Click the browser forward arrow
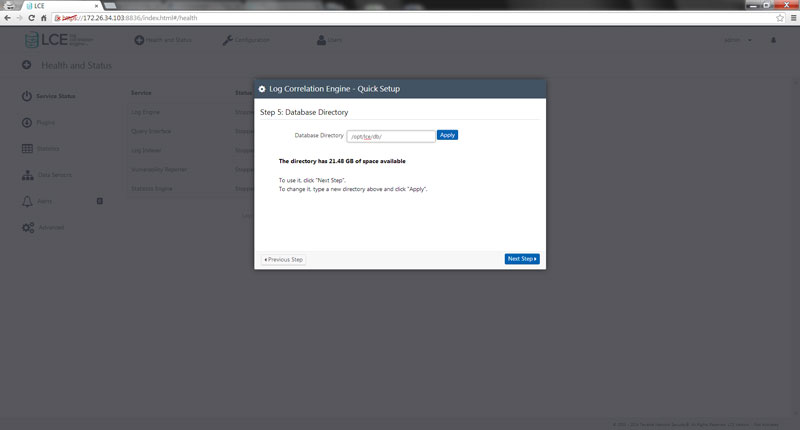Viewport: 800px width, 430px height. (x=19, y=18)
